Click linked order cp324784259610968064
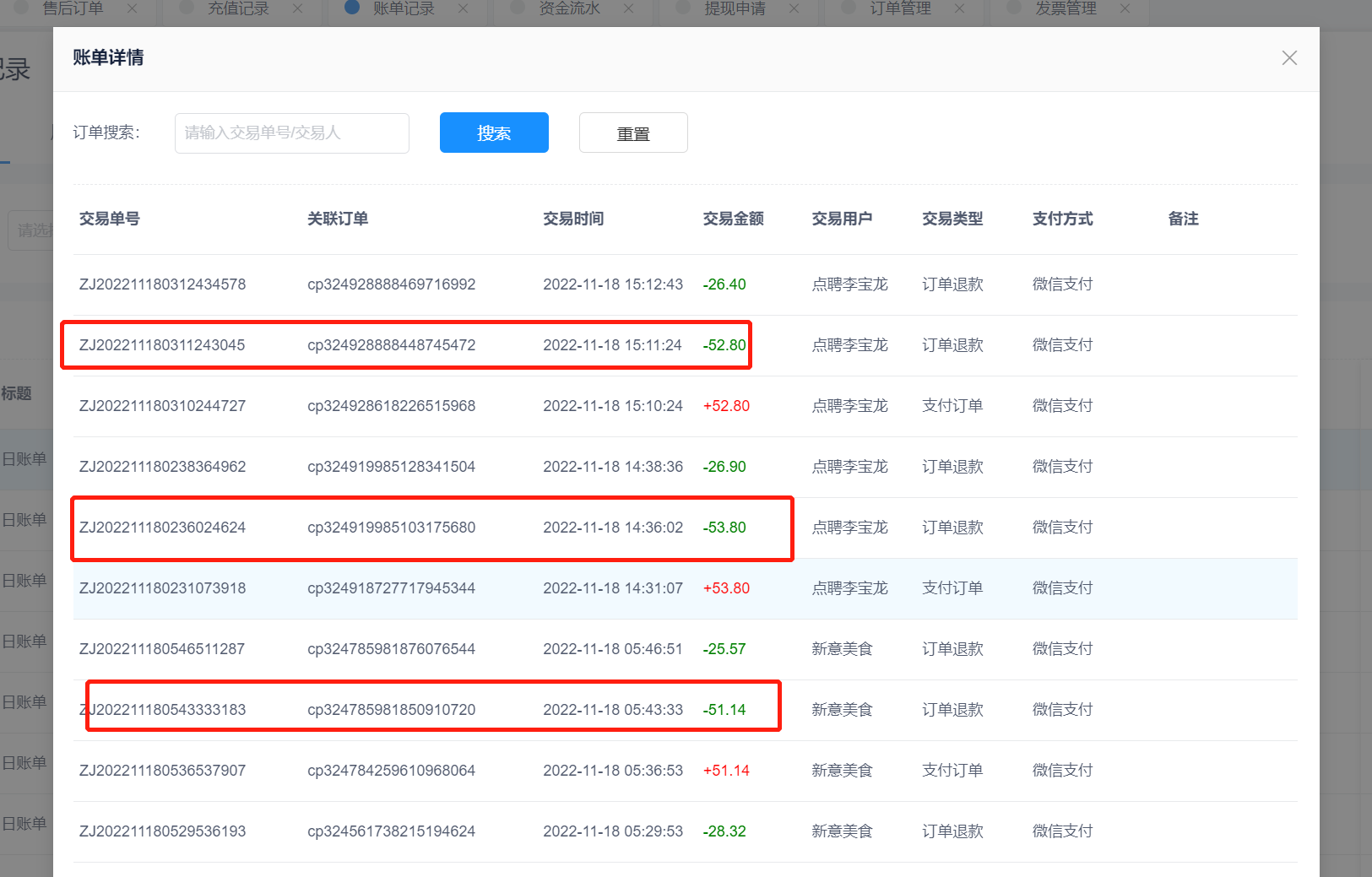1372x877 pixels. [x=392, y=771]
